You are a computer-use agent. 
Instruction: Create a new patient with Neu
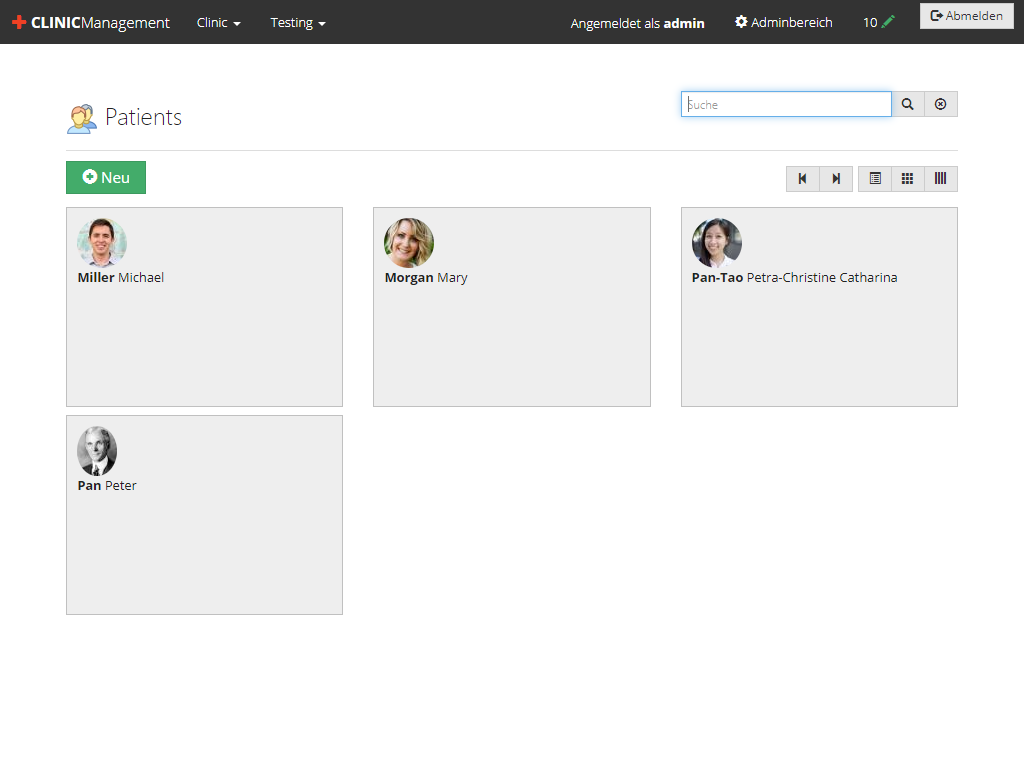coord(106,178)
